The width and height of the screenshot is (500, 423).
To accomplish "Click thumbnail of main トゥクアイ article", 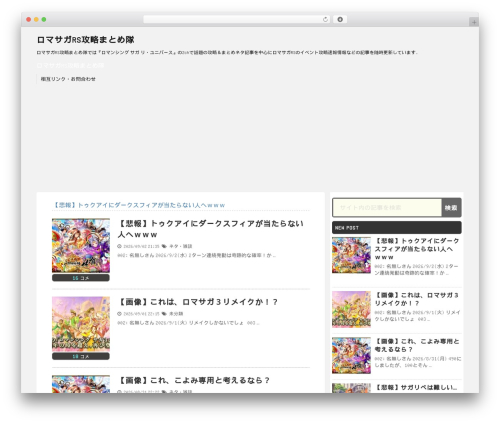I will [x=81, y=246].
